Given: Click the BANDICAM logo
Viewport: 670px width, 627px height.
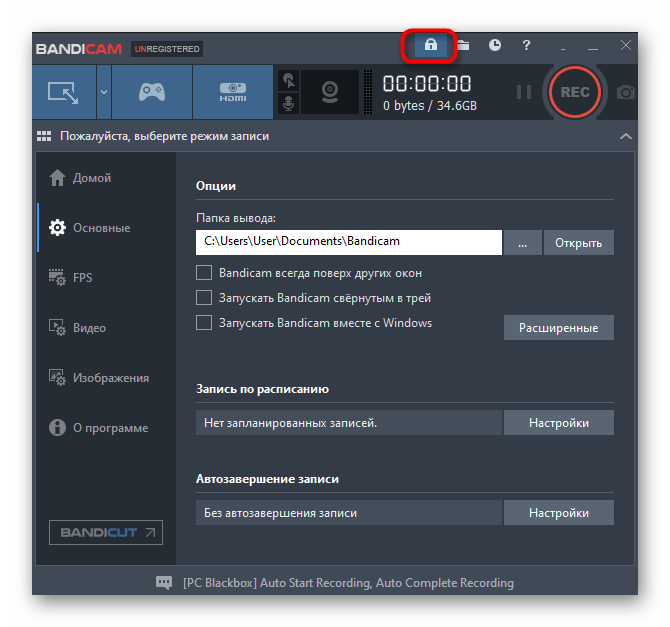Looking at the screenshot, I should click(x=79, y=49).
